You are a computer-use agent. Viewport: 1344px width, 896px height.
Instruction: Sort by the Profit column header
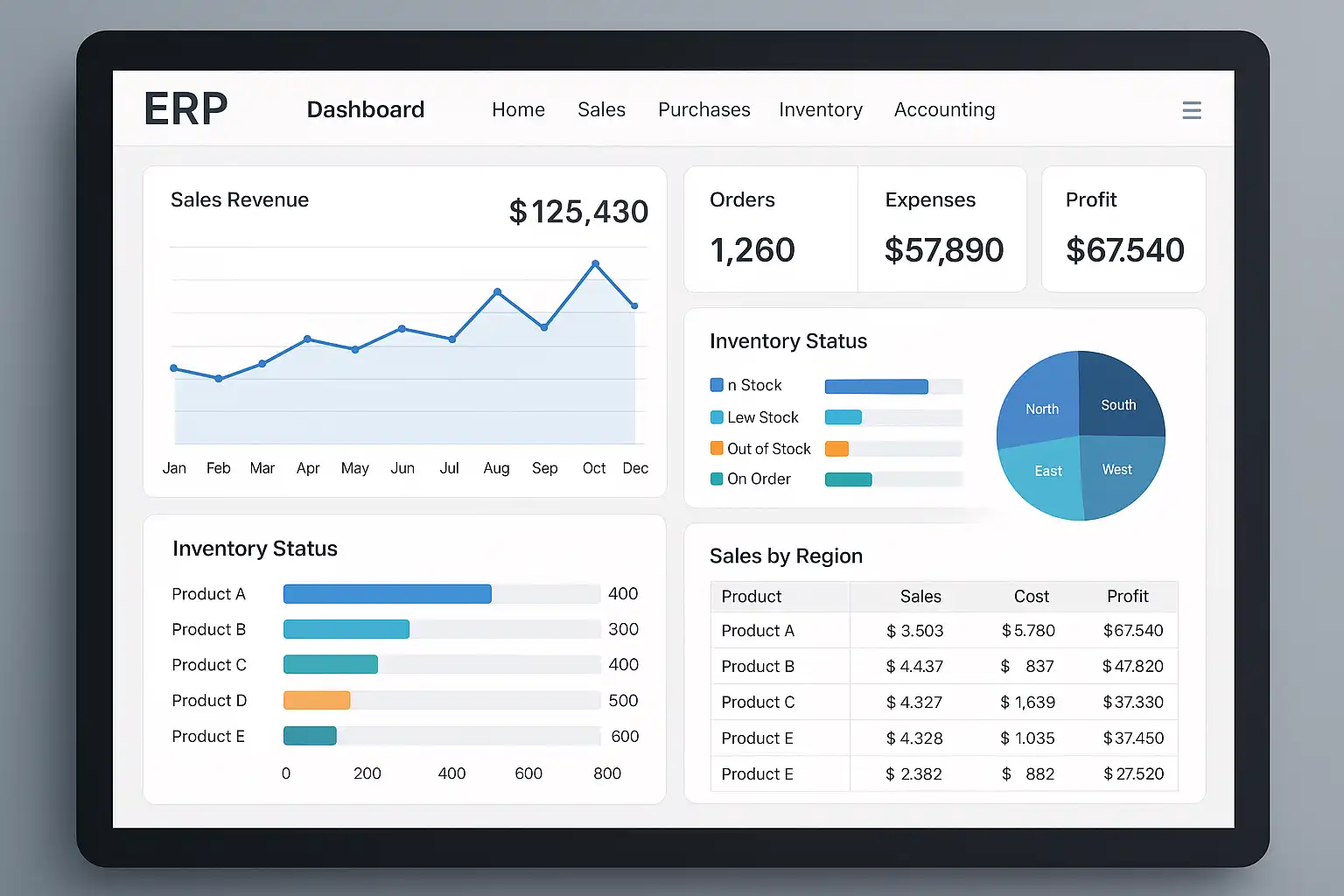[1127, 597]
